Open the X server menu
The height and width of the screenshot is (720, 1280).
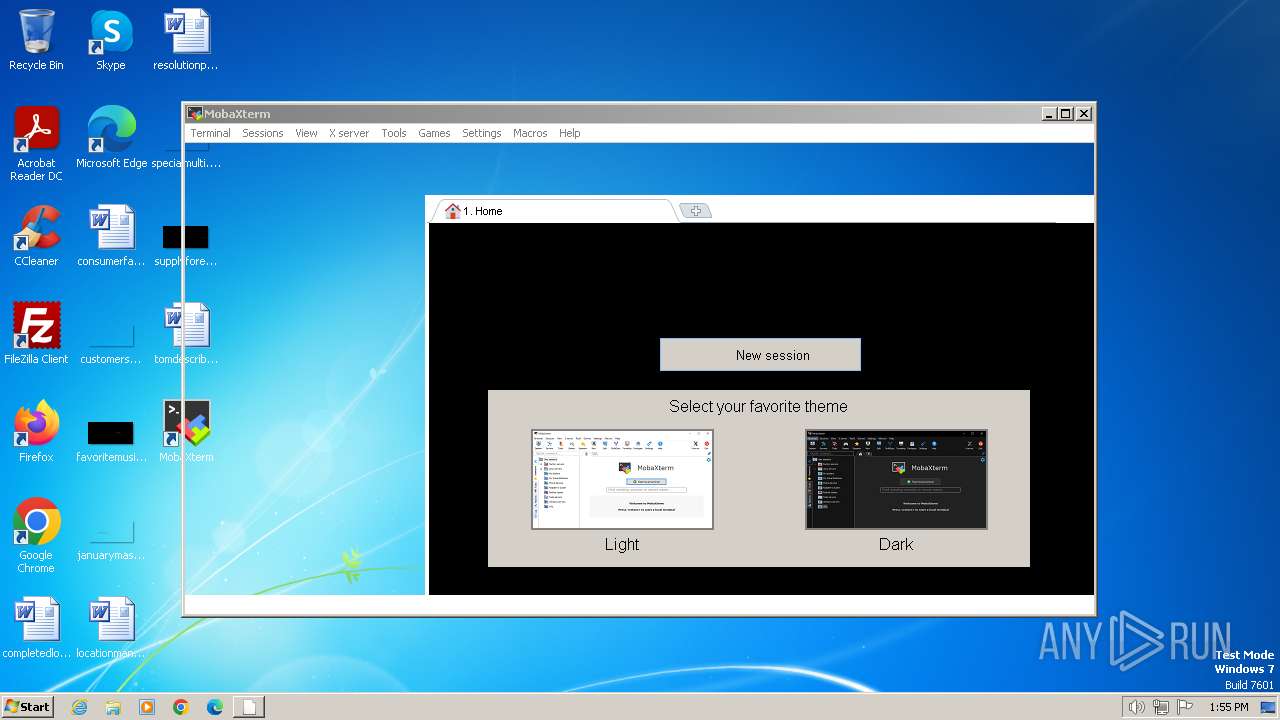[x=349, y=133]
